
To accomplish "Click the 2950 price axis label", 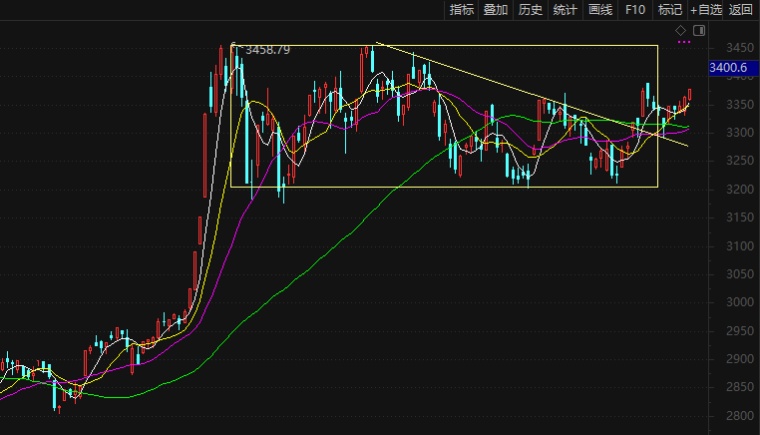I will [740, 331].
